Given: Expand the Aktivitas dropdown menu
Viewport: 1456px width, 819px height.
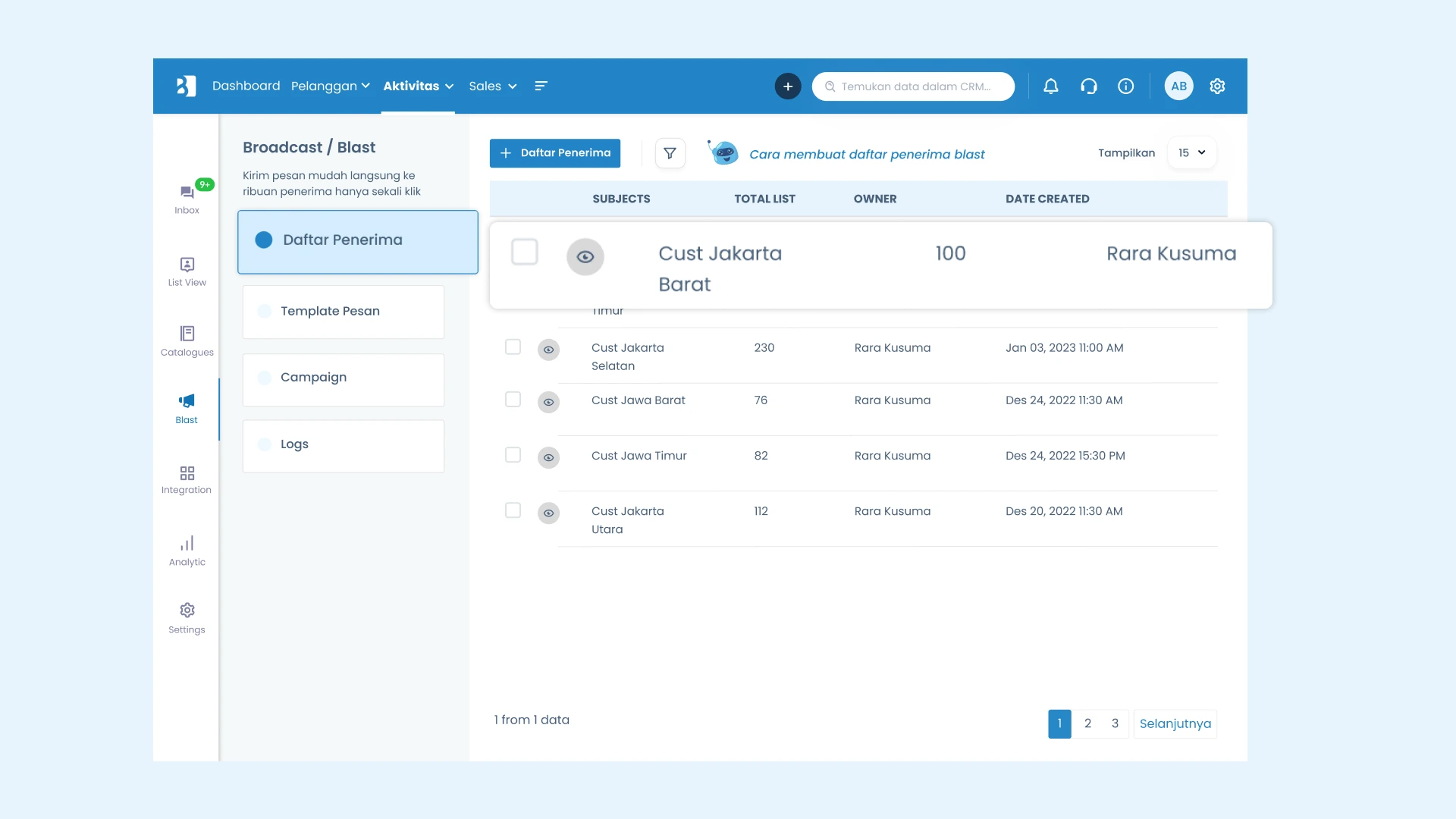Looking at the screenshot, I should coord(418,86).
